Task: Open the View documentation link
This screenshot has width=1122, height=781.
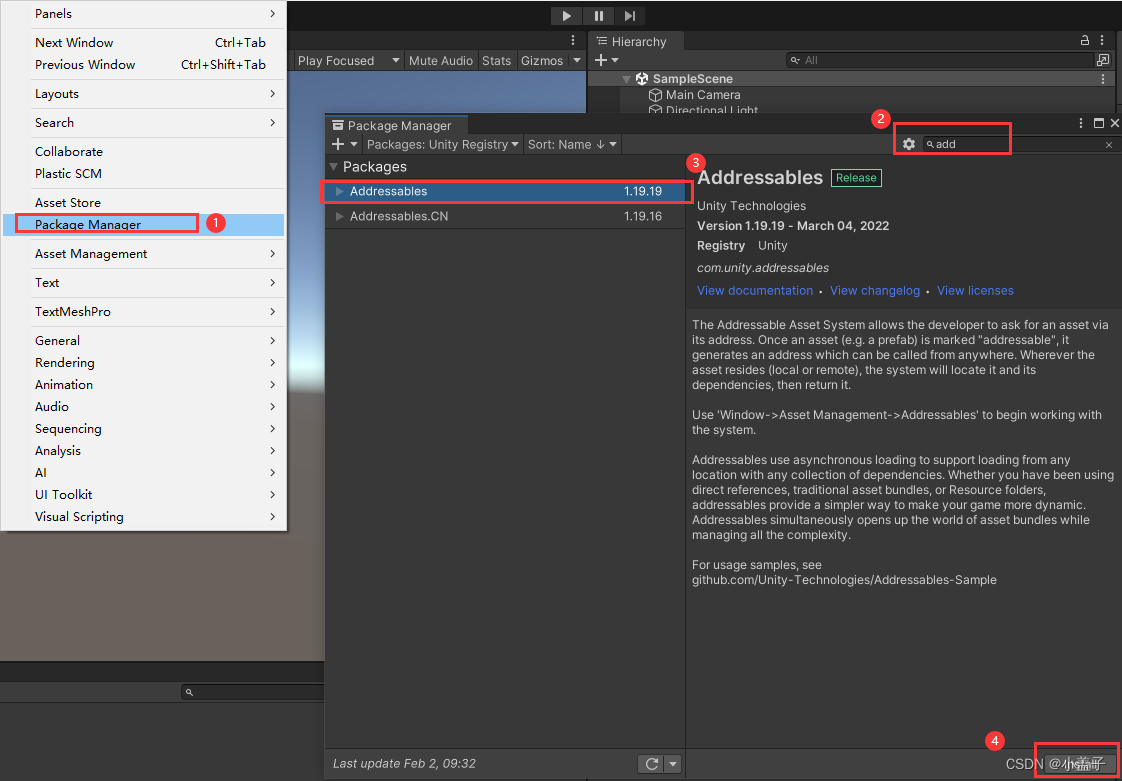Action: (x=755, y=291)
